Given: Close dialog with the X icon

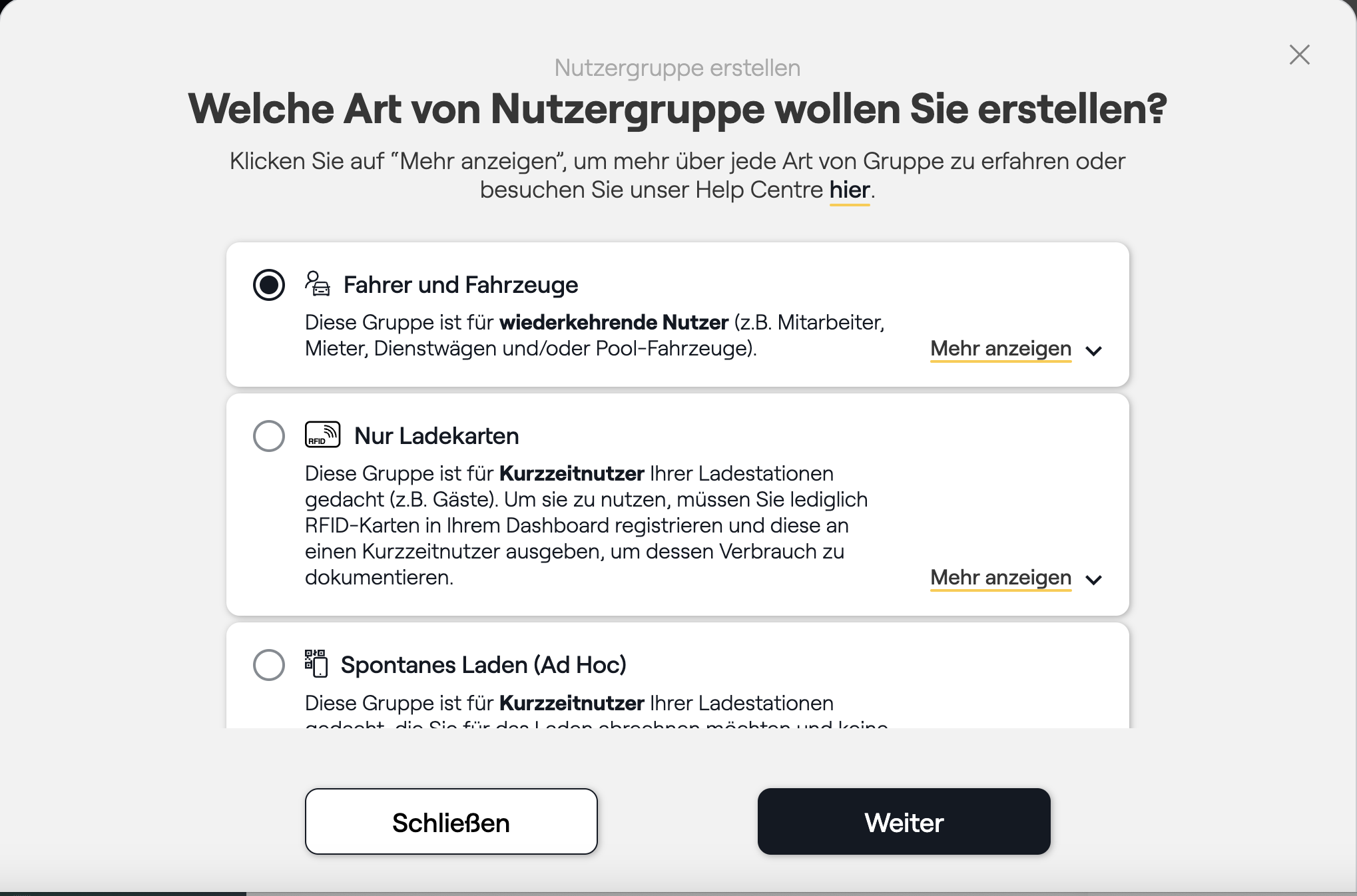Looking at the screenshot, I should coord(1299,55).
